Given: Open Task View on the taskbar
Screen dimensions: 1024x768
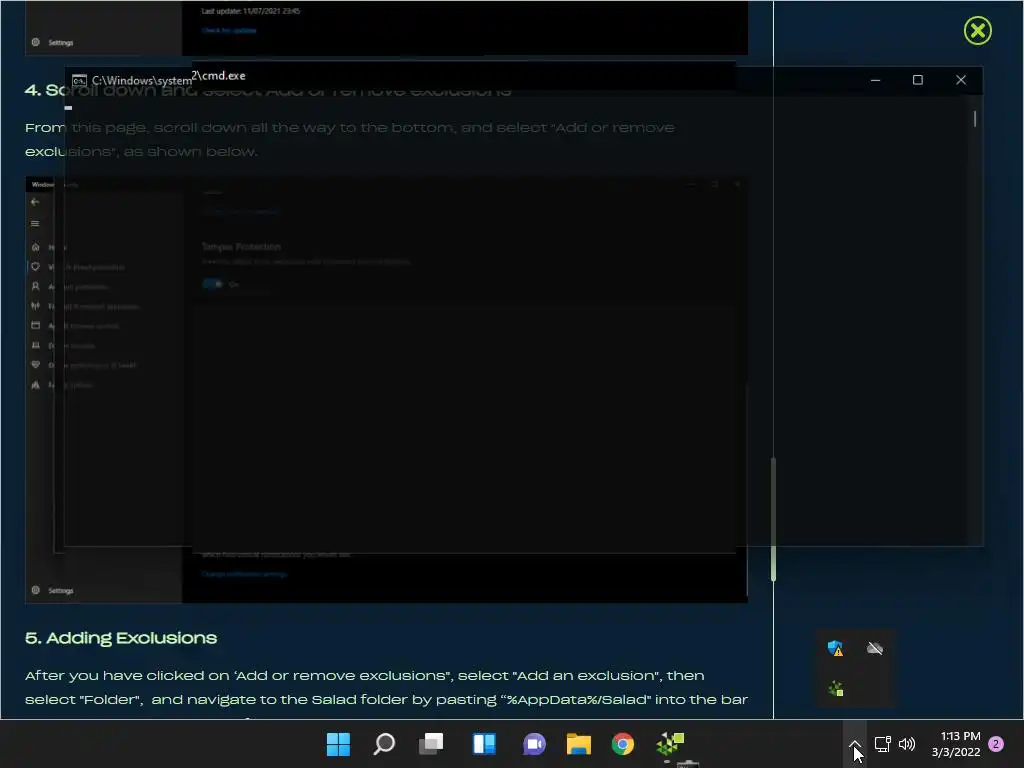Looking at the screenshot, I should pos(431,744).
